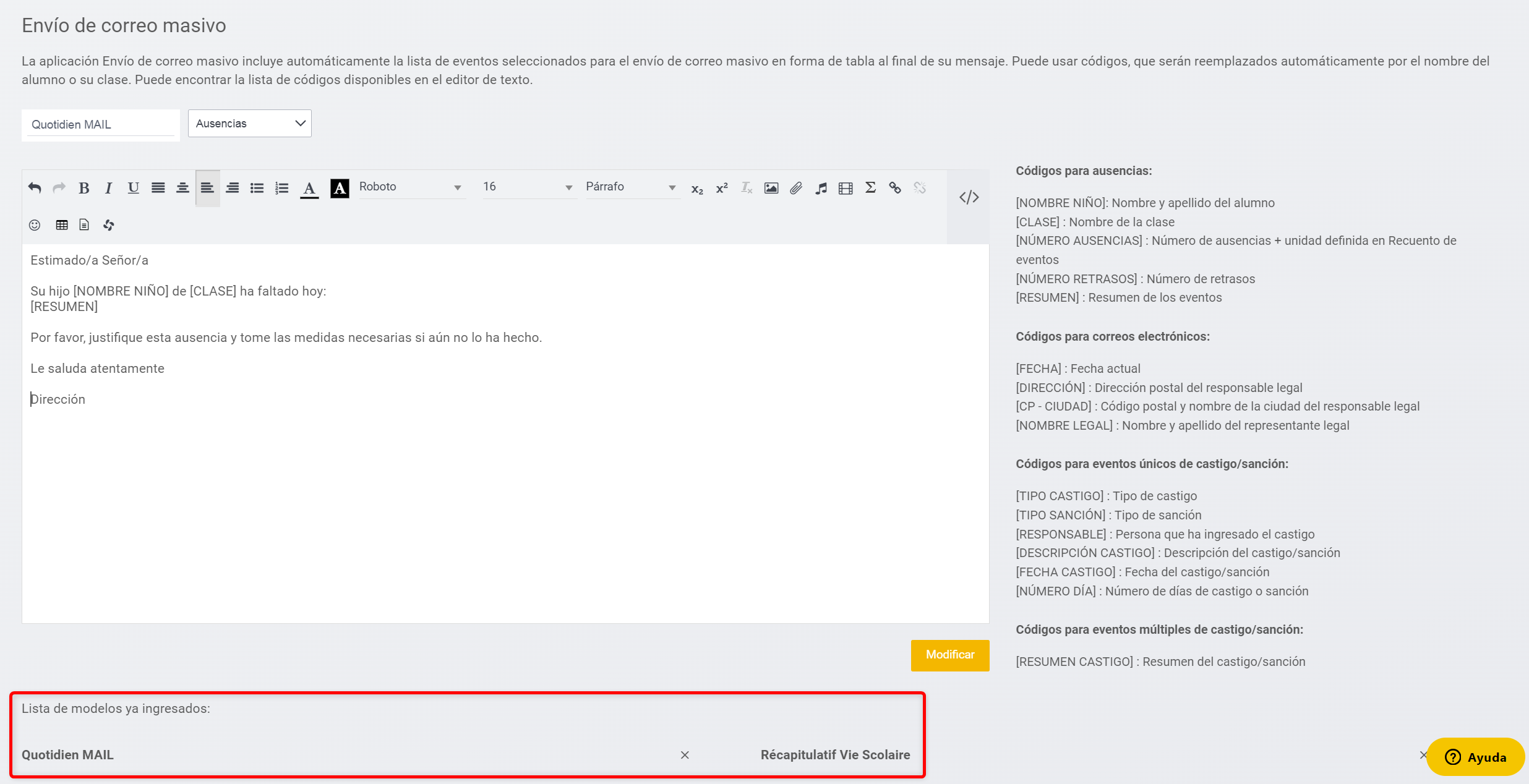1529x784 pixels.
Task: Apply subscript formatting
Action: 697,189
